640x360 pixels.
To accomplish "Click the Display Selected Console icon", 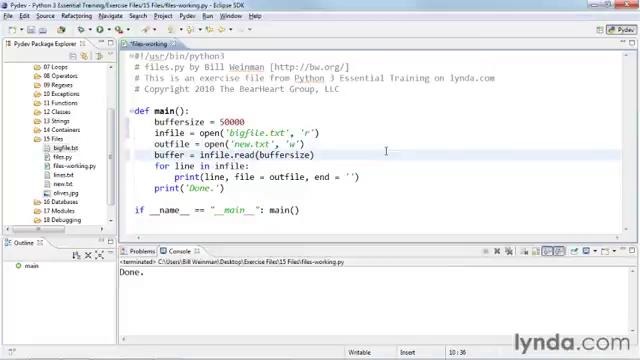I will pos(586,251).
